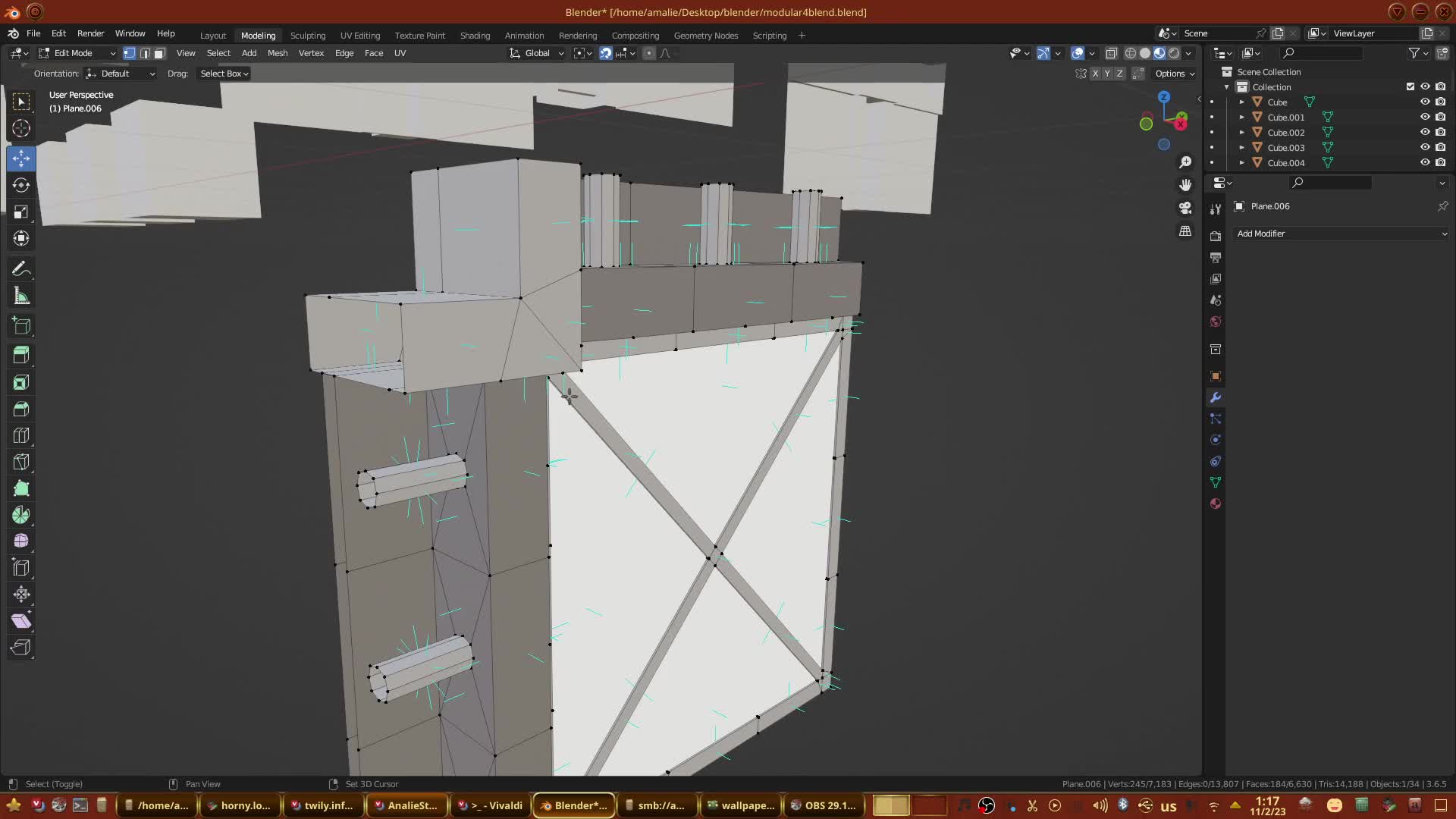Select the Loop Cut tool
Image resolution: width=1456 pixels, height=819 pixels.
point(21,435)
